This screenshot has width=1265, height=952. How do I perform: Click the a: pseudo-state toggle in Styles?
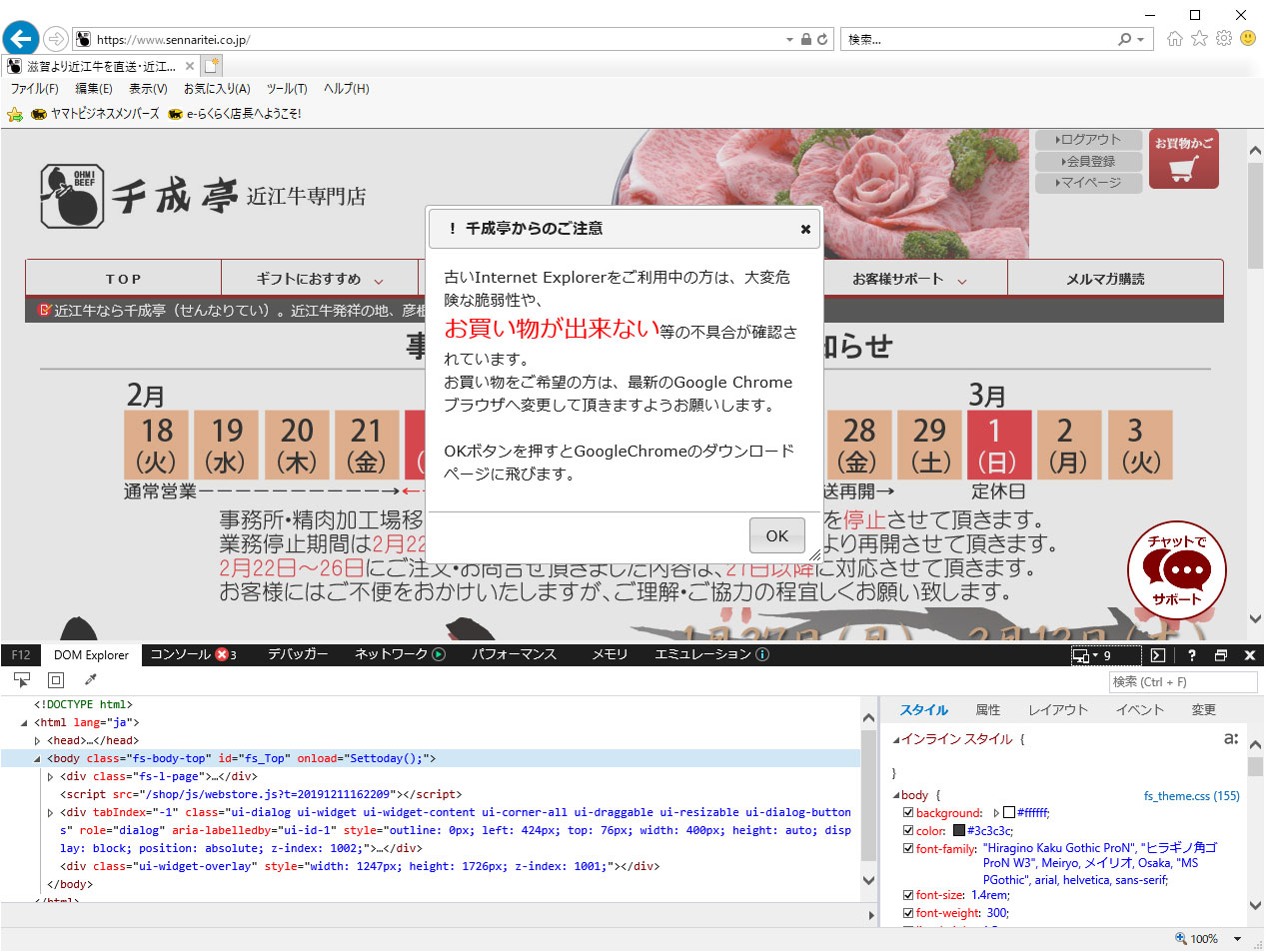pos(1231,738)
